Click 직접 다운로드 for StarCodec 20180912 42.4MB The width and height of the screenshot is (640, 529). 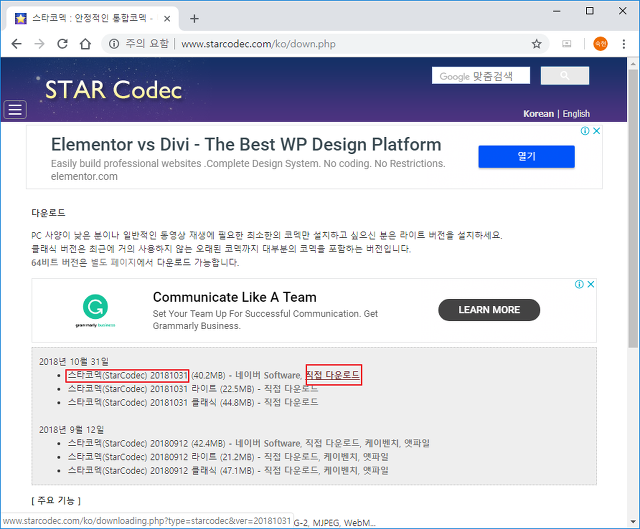(332, 443)
